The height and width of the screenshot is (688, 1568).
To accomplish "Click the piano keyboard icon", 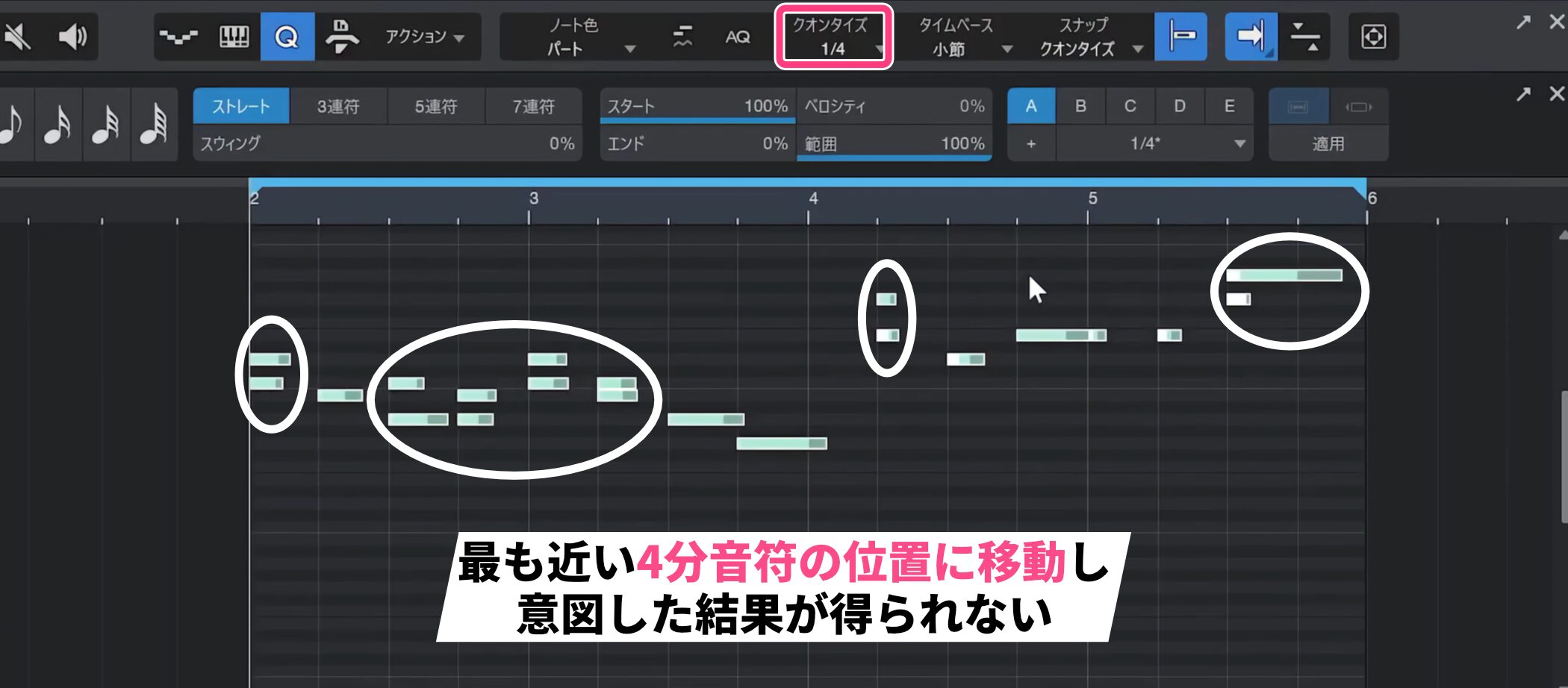I will 234,36.
